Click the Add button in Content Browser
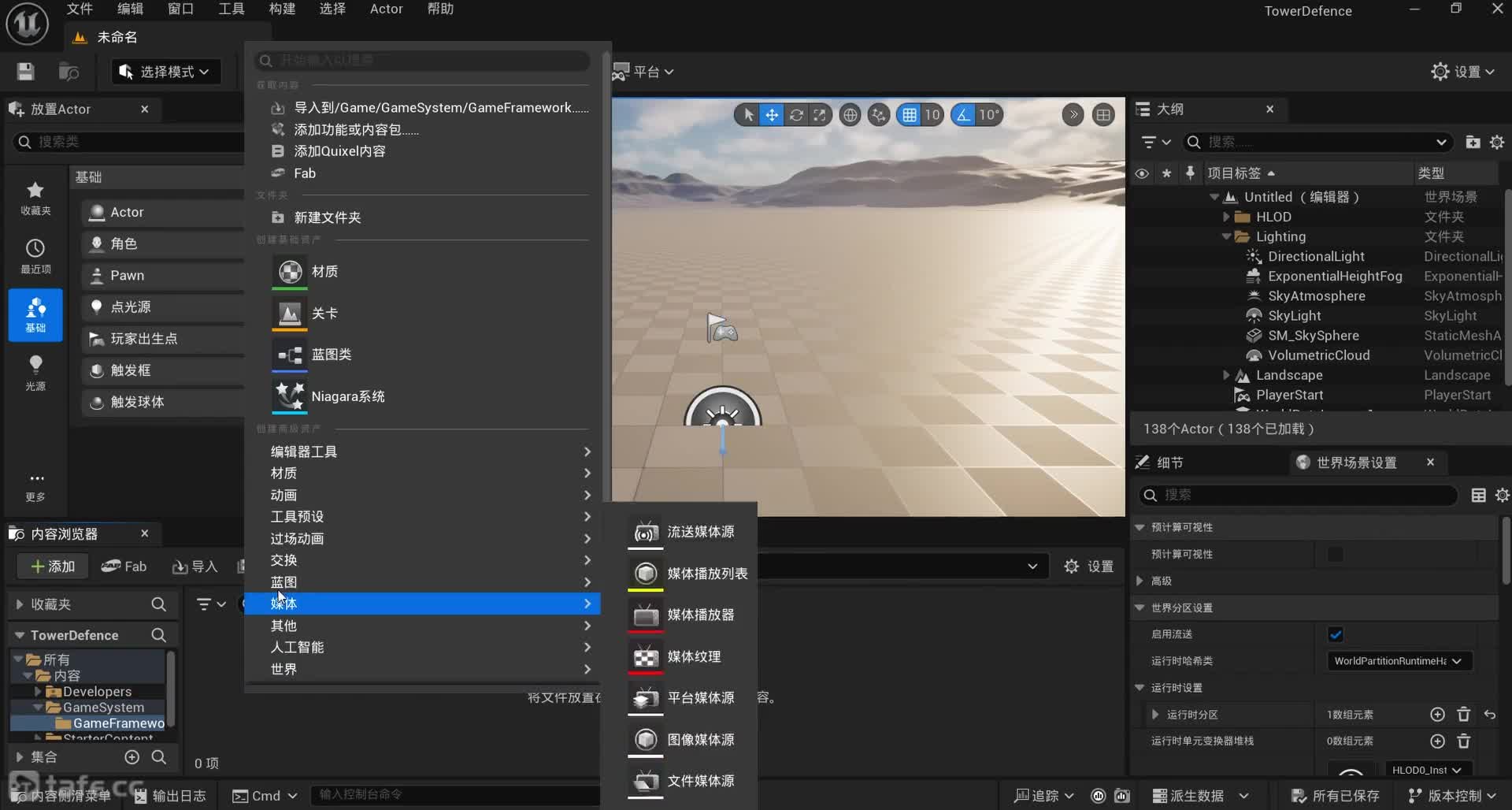 (53, 567)
